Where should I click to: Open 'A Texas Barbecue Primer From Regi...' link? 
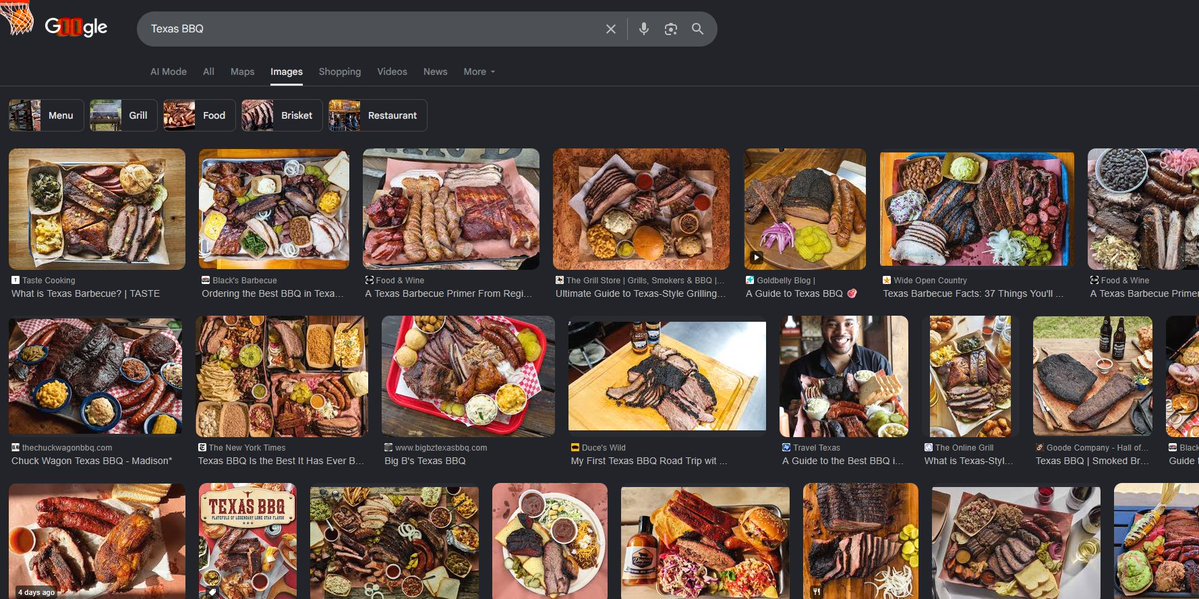pos(447,294)
